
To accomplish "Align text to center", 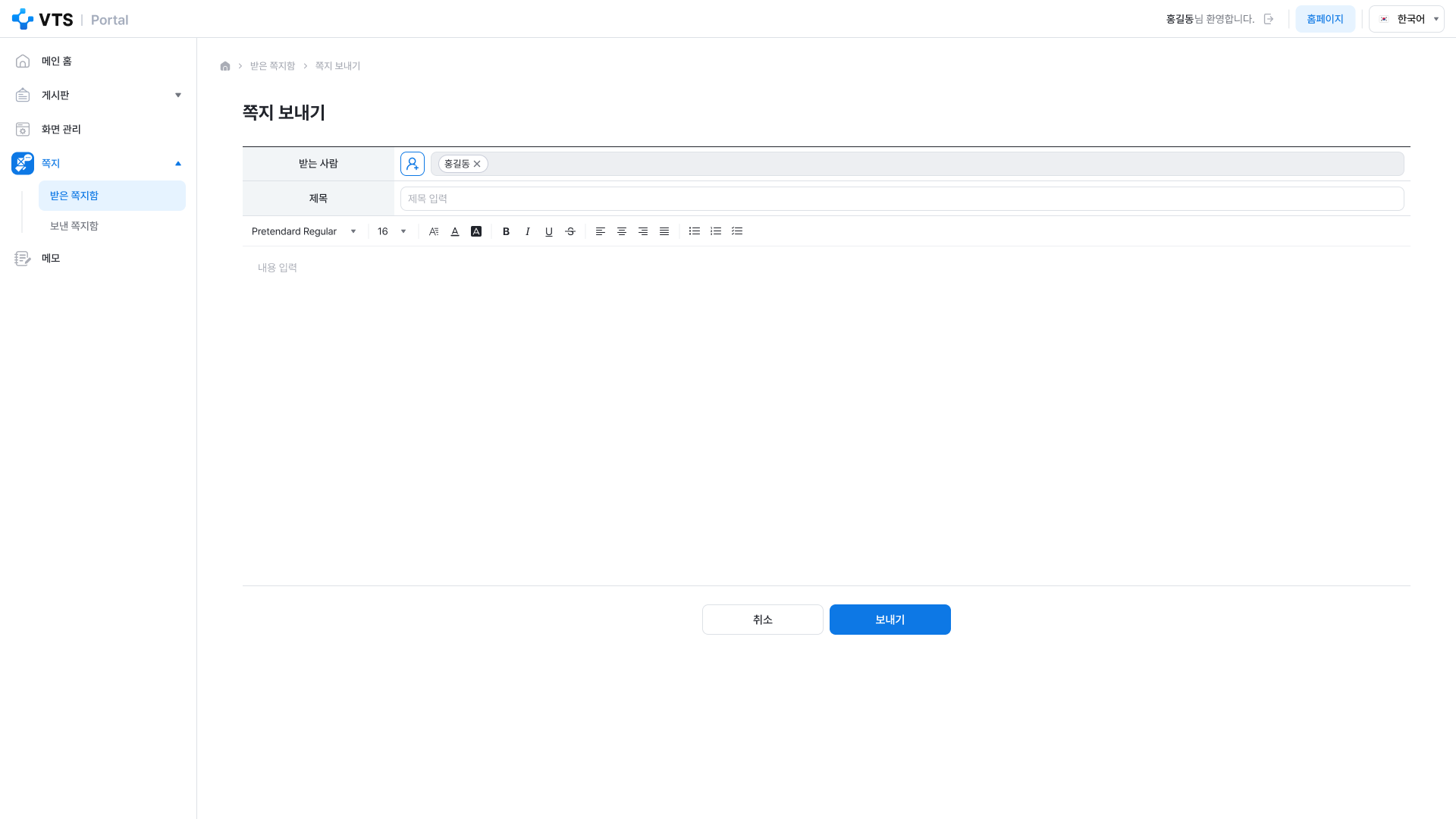I will tap(622, 231).
